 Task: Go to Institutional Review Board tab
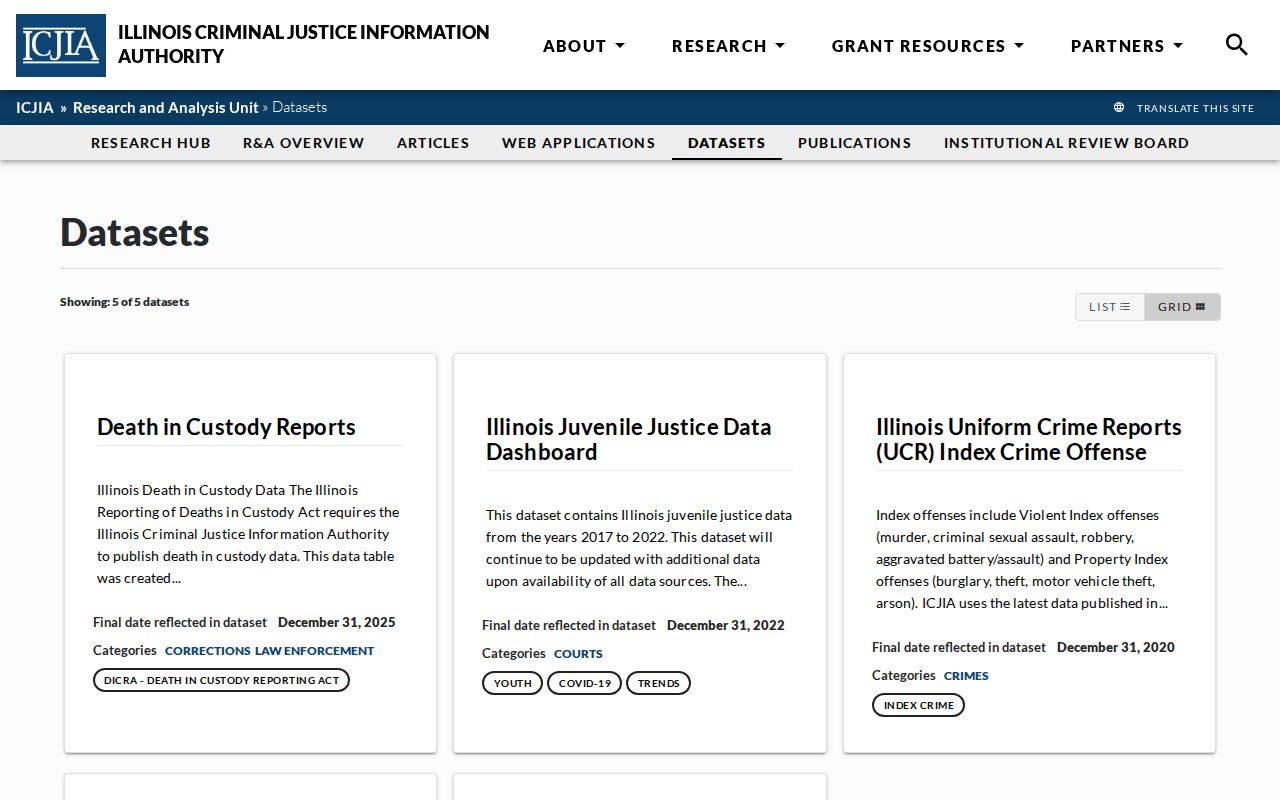1067,143
